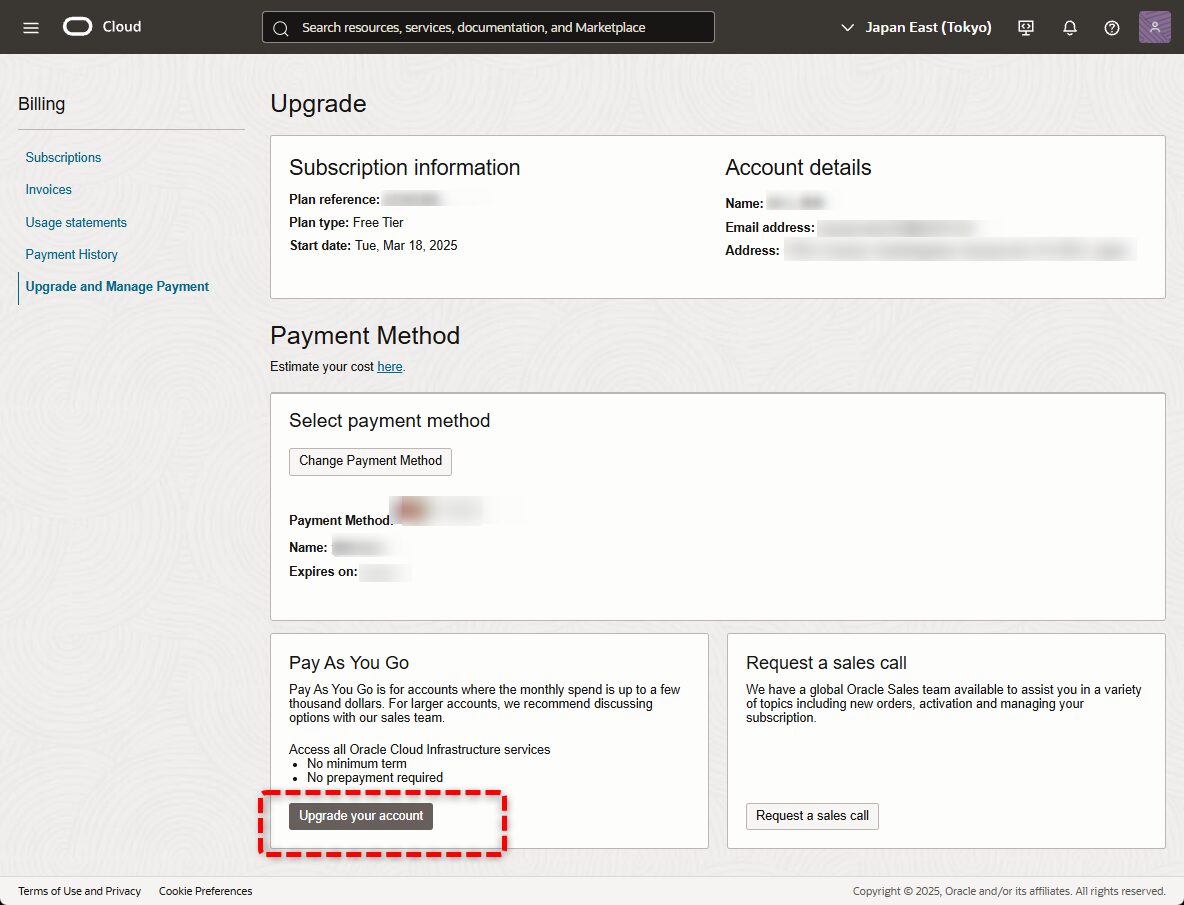Open the help question mark icon

1112,28
